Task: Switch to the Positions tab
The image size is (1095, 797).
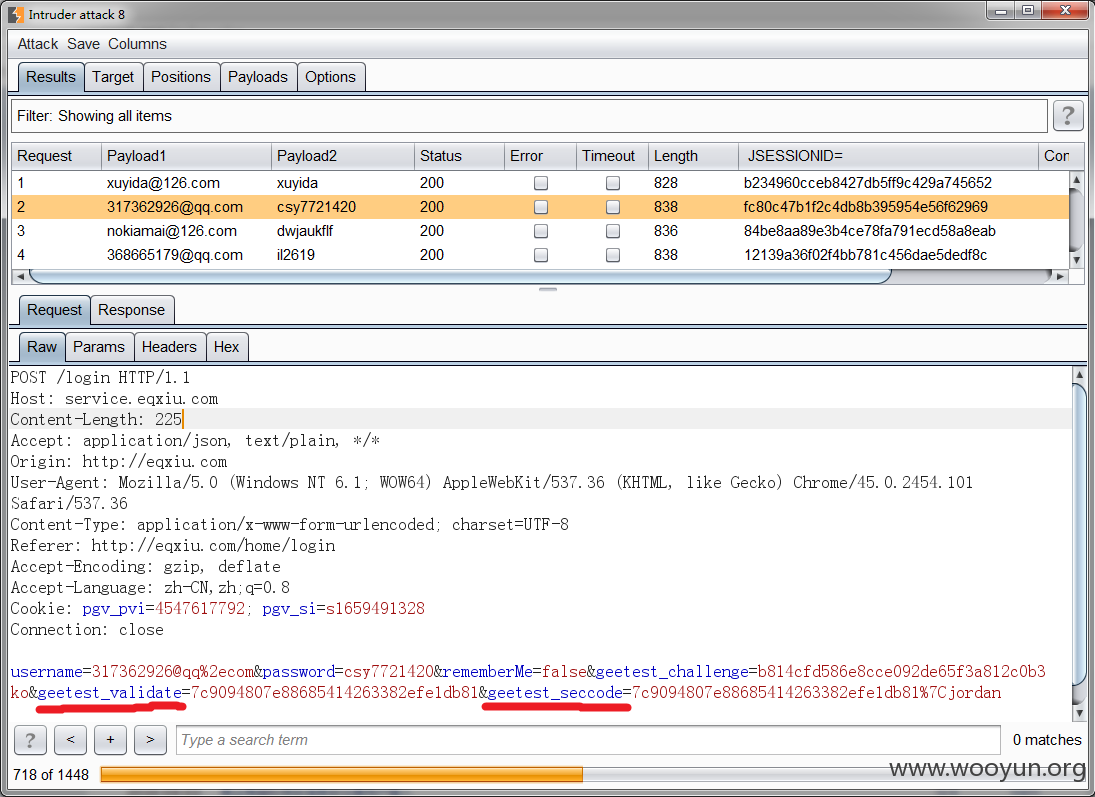Action: coord(181,77)
